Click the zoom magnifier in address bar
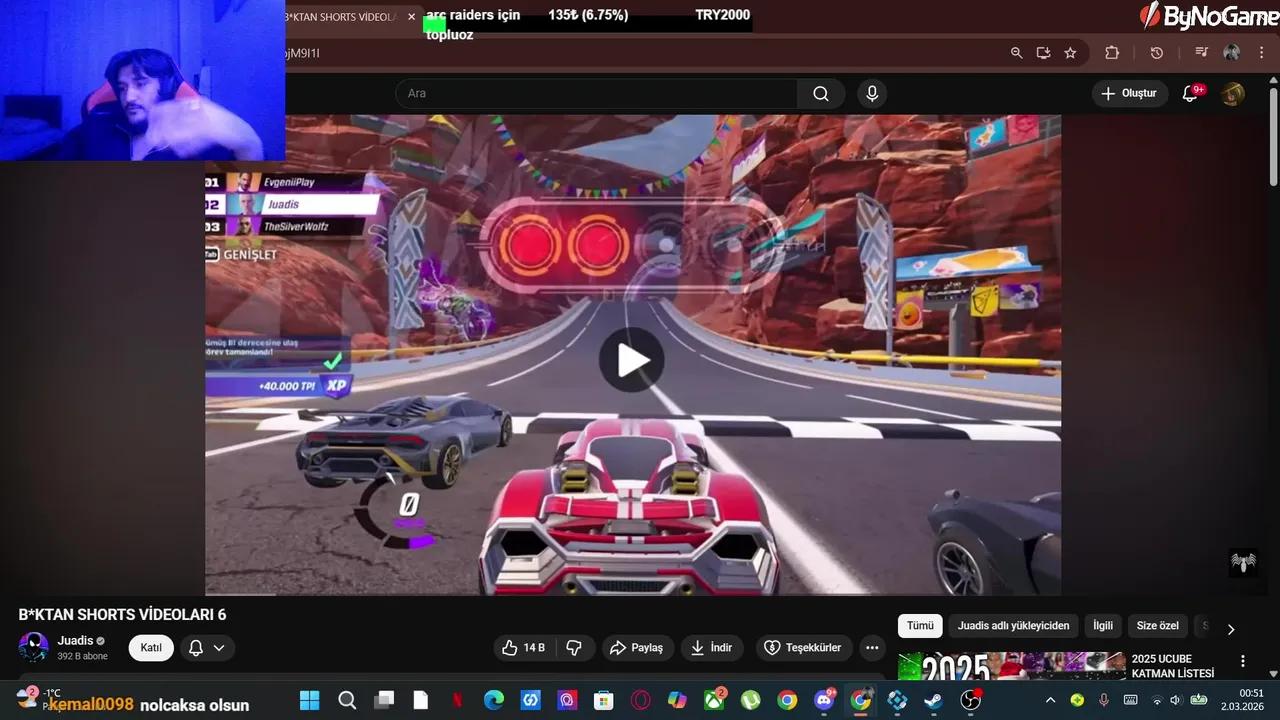 [x=1016, y=53]
